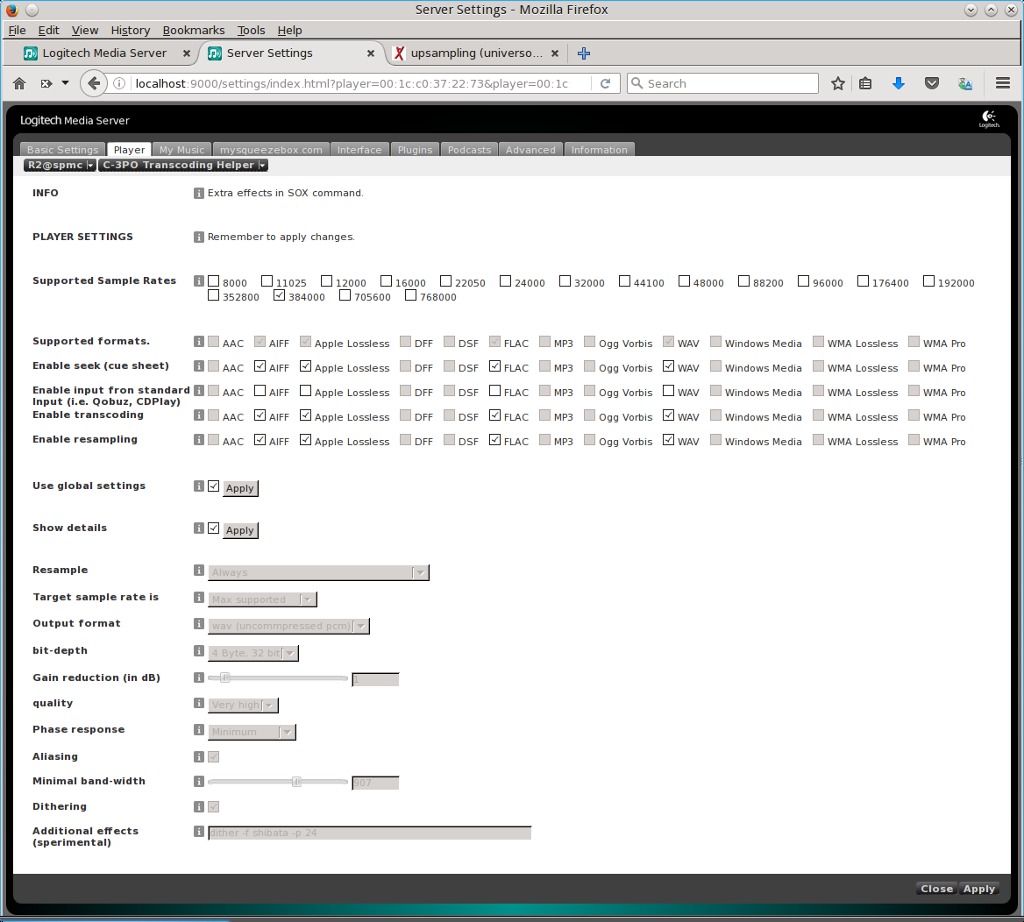Toggle the Show details checkbox
Image resolution: width=1024 pixels, height=922 pixels.
pyautogui.click(x=214, y=528)
